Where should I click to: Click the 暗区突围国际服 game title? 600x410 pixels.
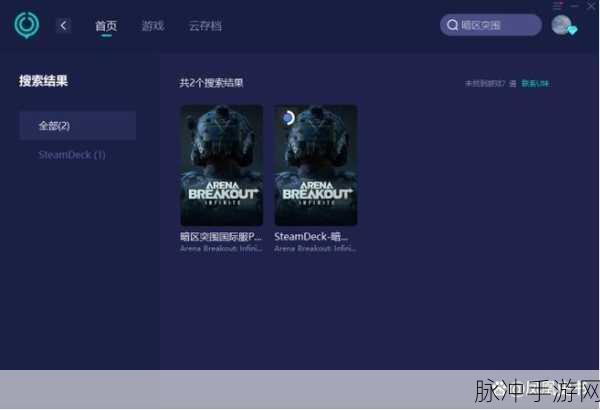(221, 237)
